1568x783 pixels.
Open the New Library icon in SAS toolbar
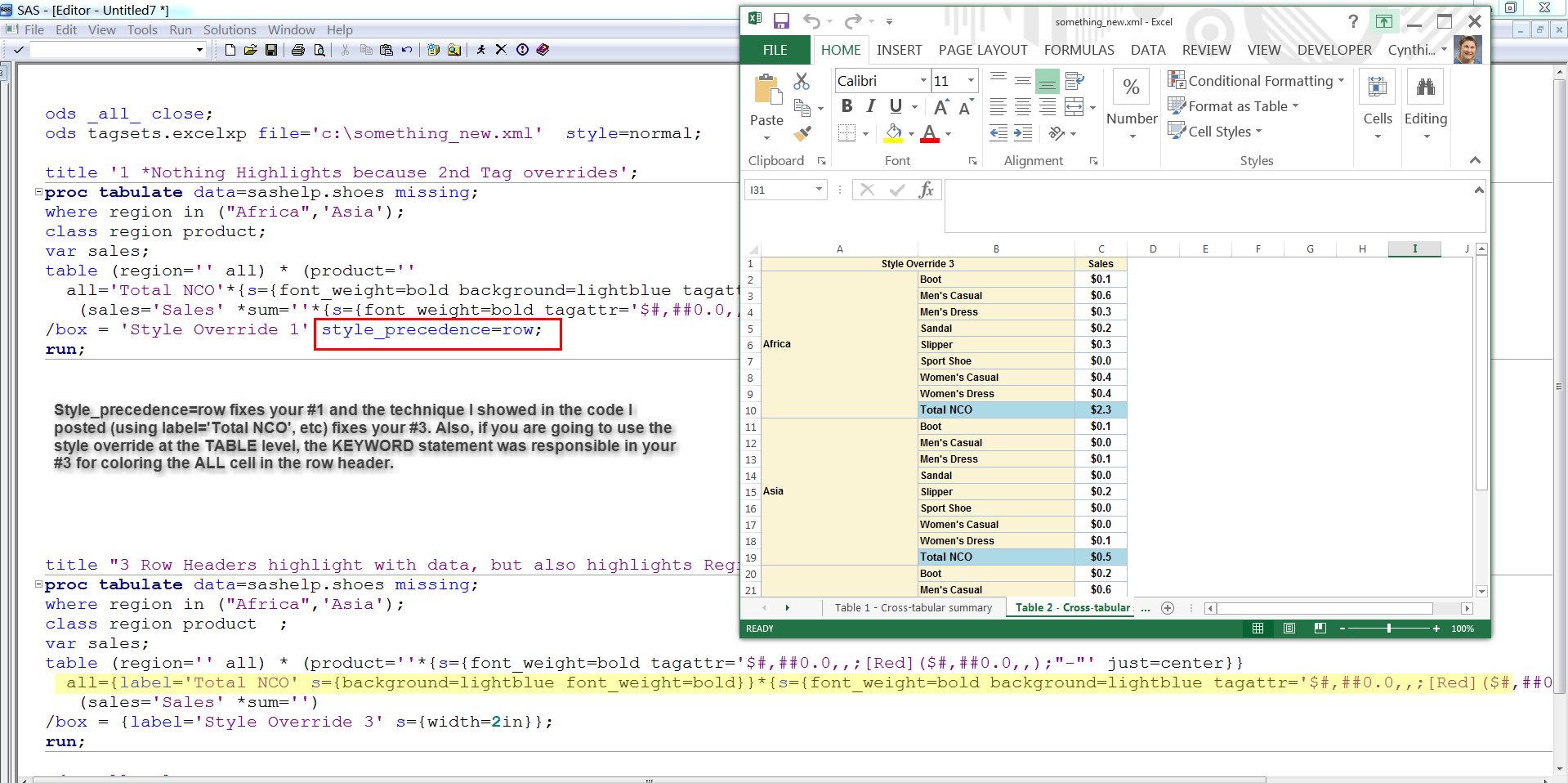[x=433, y=50]
